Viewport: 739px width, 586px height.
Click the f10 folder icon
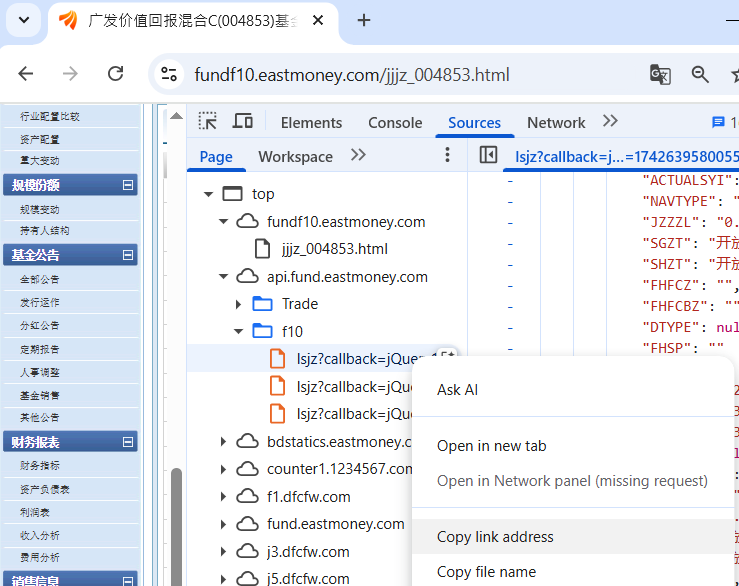pos(263,331)
